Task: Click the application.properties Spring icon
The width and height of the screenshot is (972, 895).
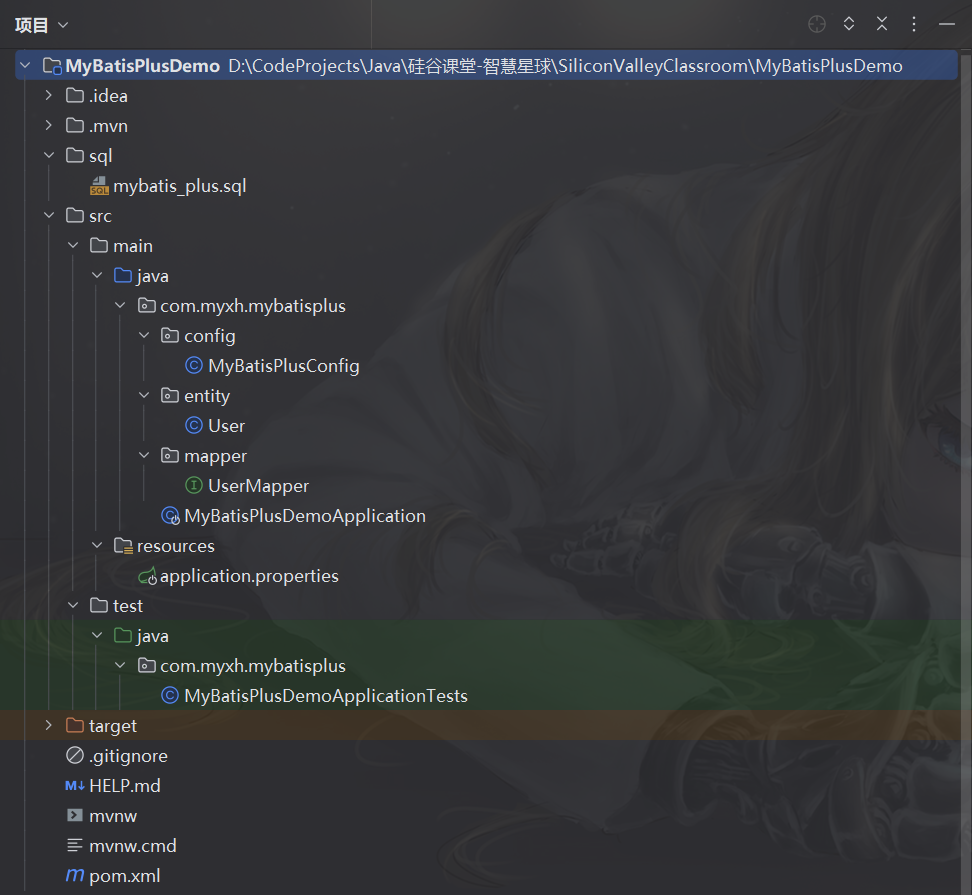Action: (x=148, y=576)
